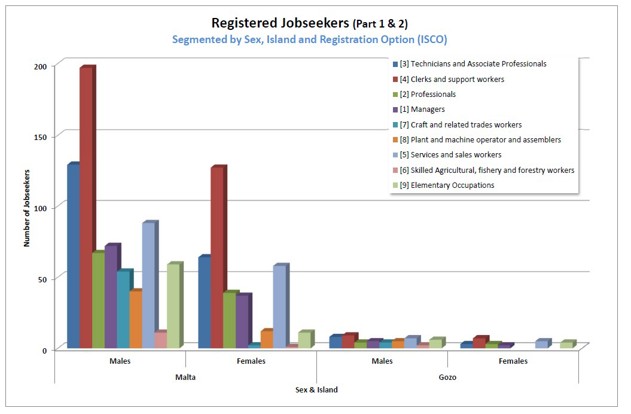
Task: Click the teal Craft and related trades legend swatch
Action: pos(395,124)
